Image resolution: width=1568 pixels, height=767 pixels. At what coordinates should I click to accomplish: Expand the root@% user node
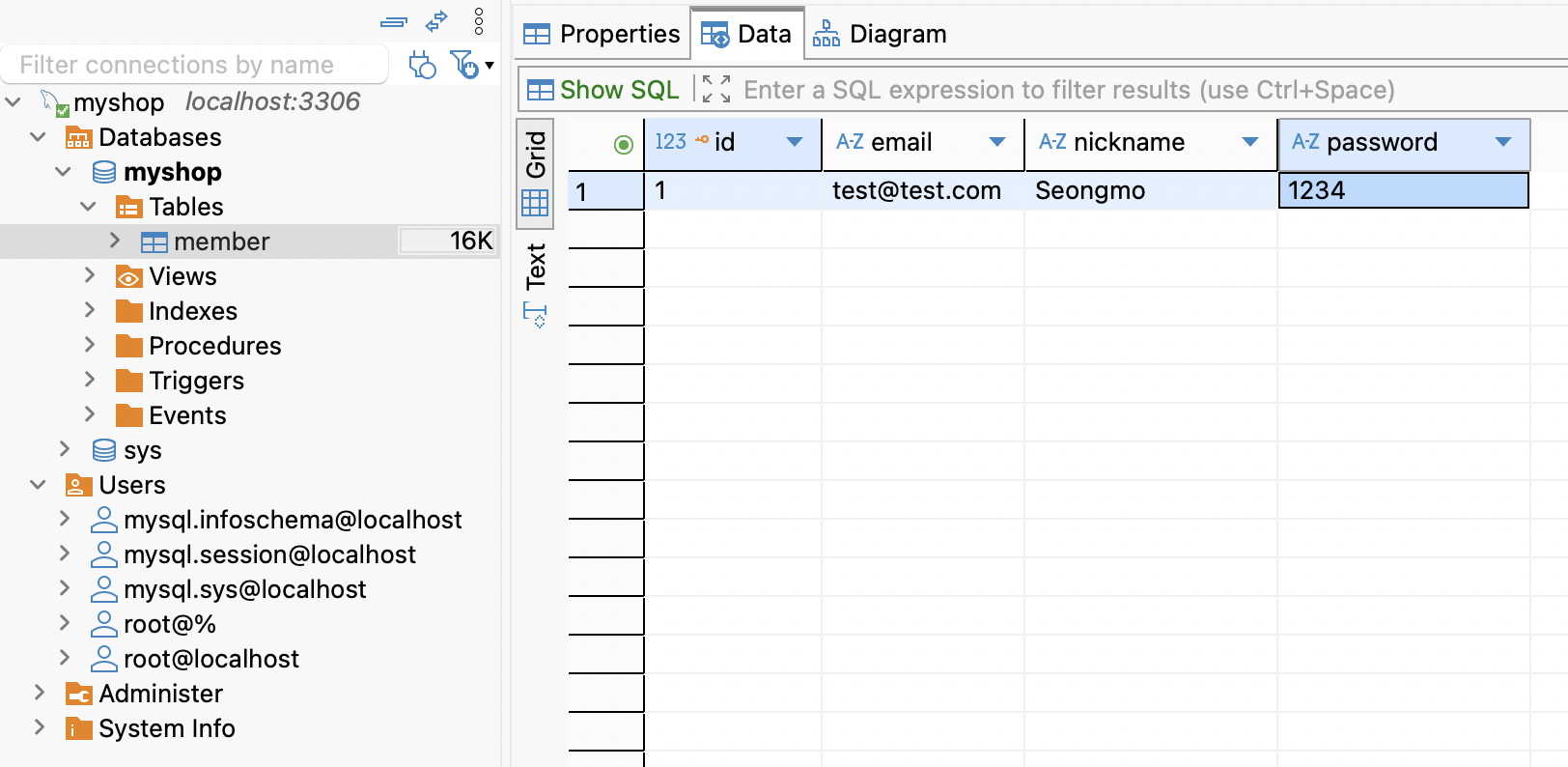tap(65, 623)
